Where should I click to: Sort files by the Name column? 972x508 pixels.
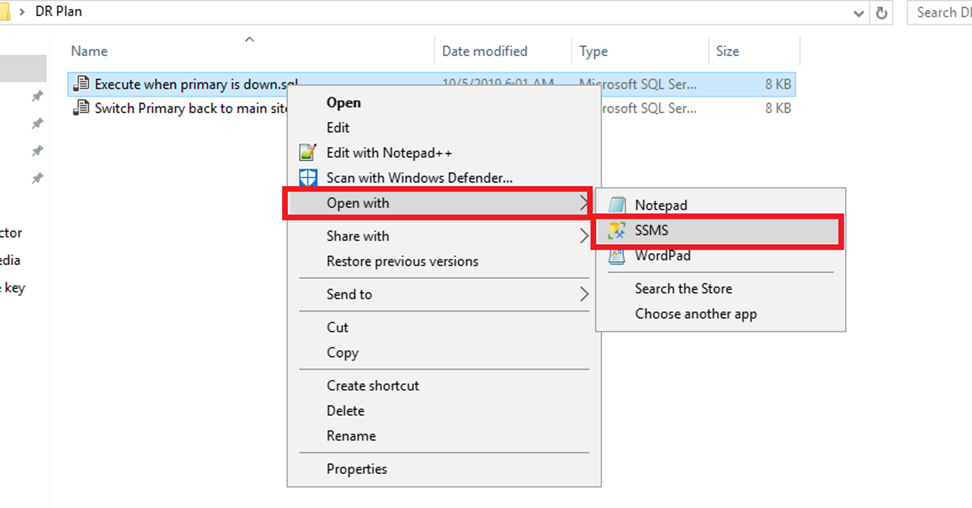tap(89, 51)
